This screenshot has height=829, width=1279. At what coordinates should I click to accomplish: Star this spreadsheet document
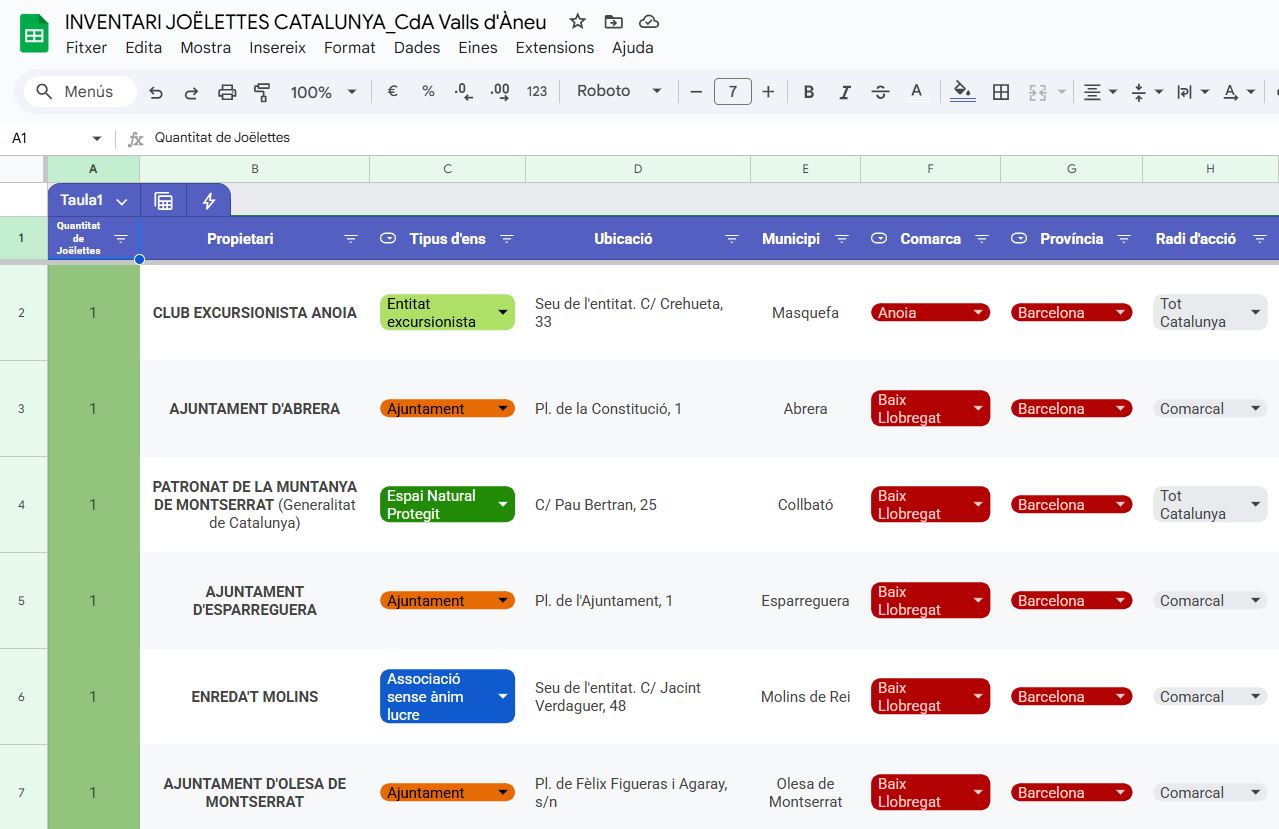pyautogui.click(x=577, y=22)
